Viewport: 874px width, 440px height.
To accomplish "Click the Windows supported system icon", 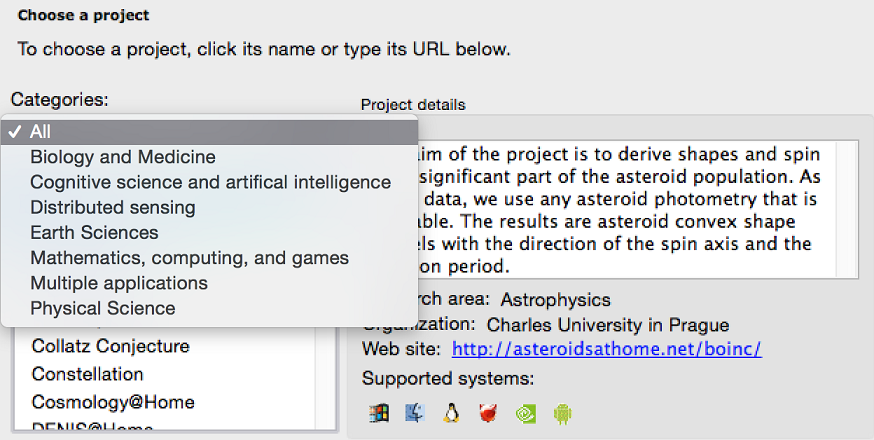I will [x=379, y=412].
